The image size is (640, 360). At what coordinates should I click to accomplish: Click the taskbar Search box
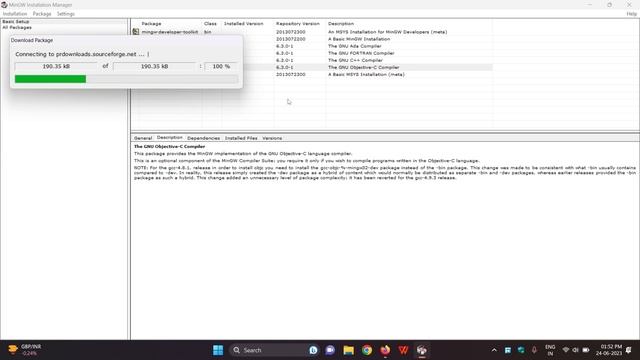(x=275, y=350)
